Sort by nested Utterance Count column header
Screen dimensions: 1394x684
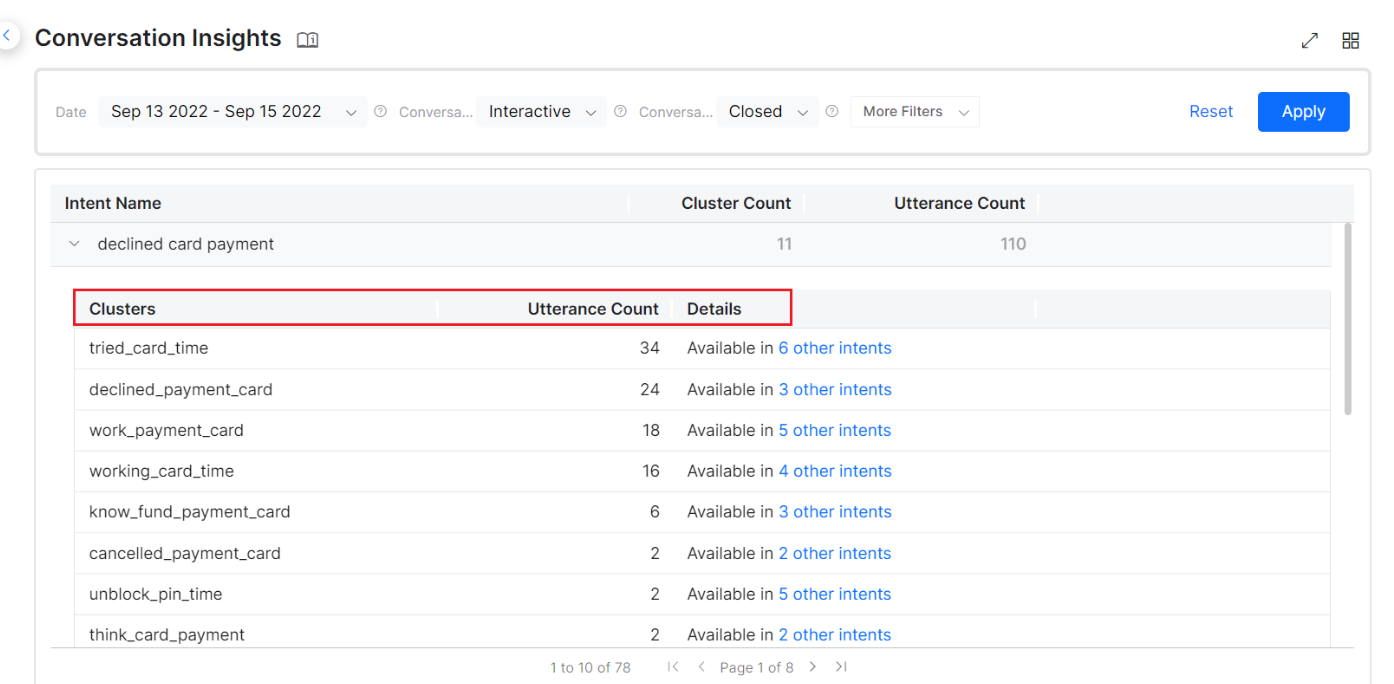coord(593,309)
